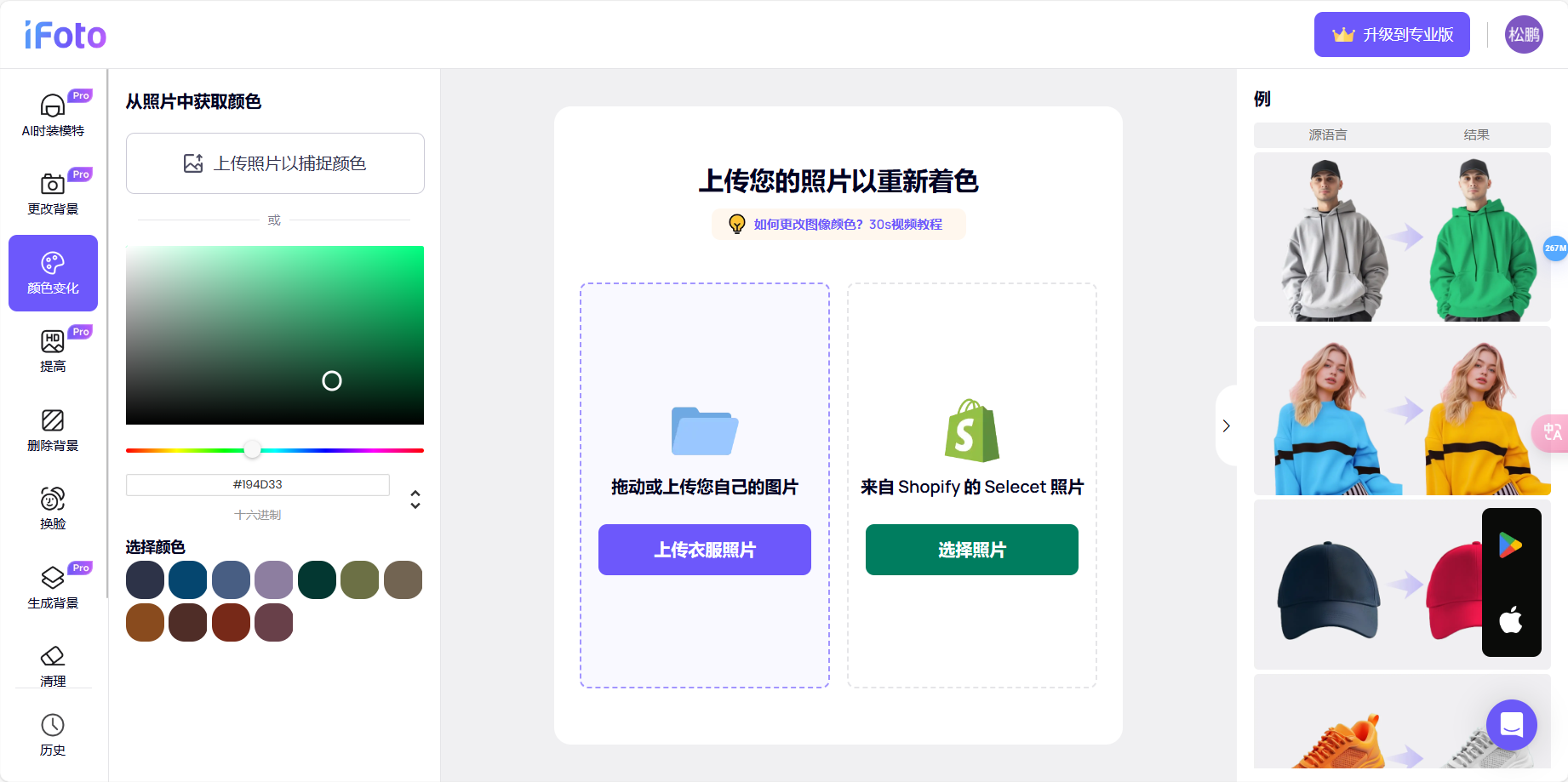Open the hoodie gray-to-green example
Image resolution: width=1568 pixels, height=782 pixels.
[1402, 237]
